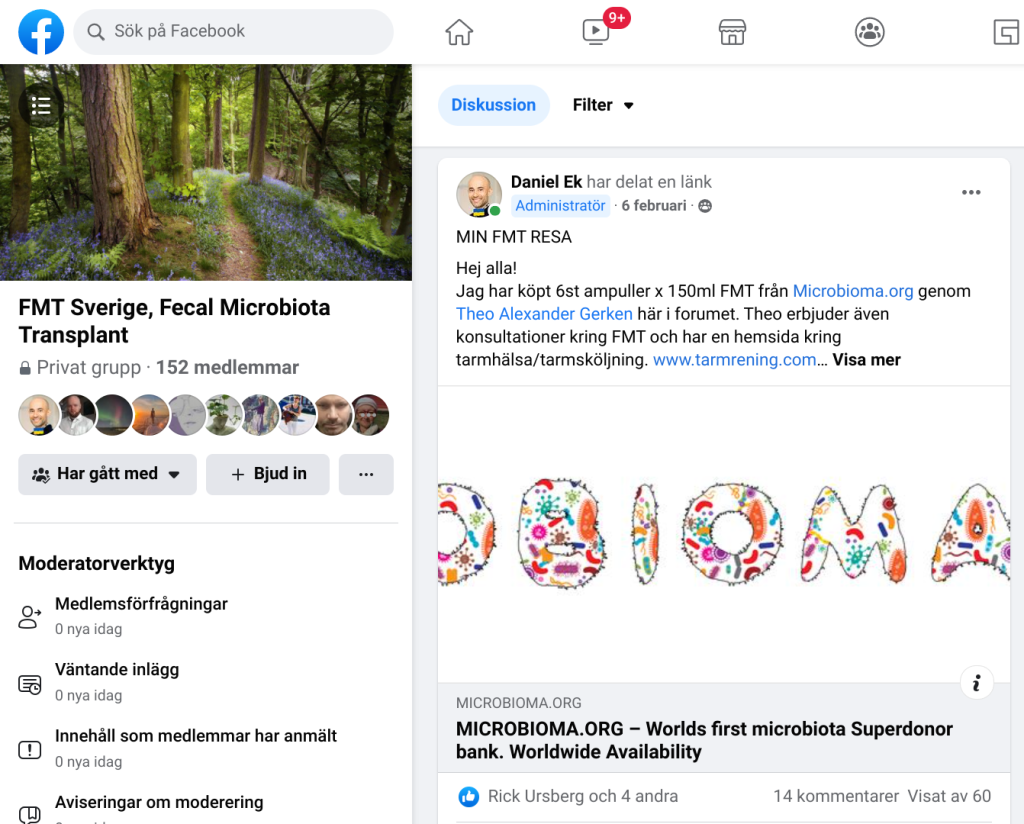The height and width of the screenshot is (824, 1024).
Task: Open the group options ellipsis button
Action: tap(366, 474)
